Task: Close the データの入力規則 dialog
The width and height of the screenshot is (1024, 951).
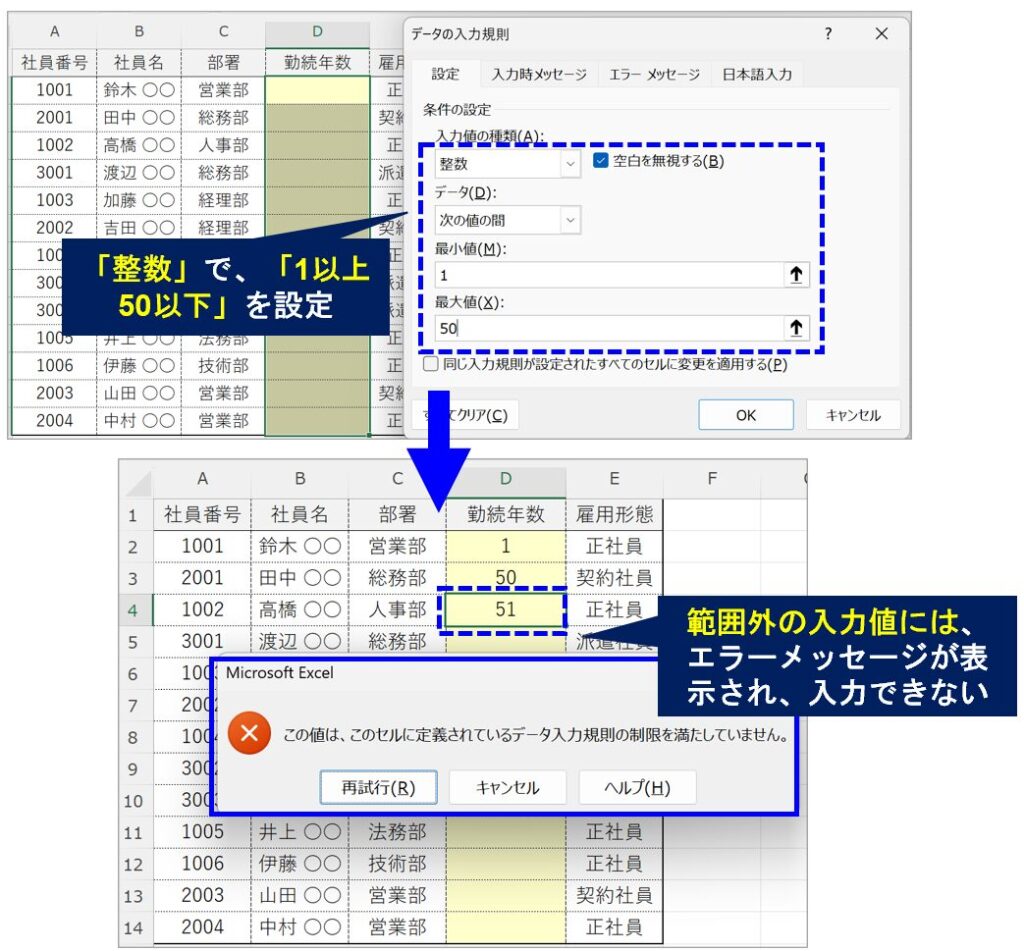Action: click(x=881, y=34)
